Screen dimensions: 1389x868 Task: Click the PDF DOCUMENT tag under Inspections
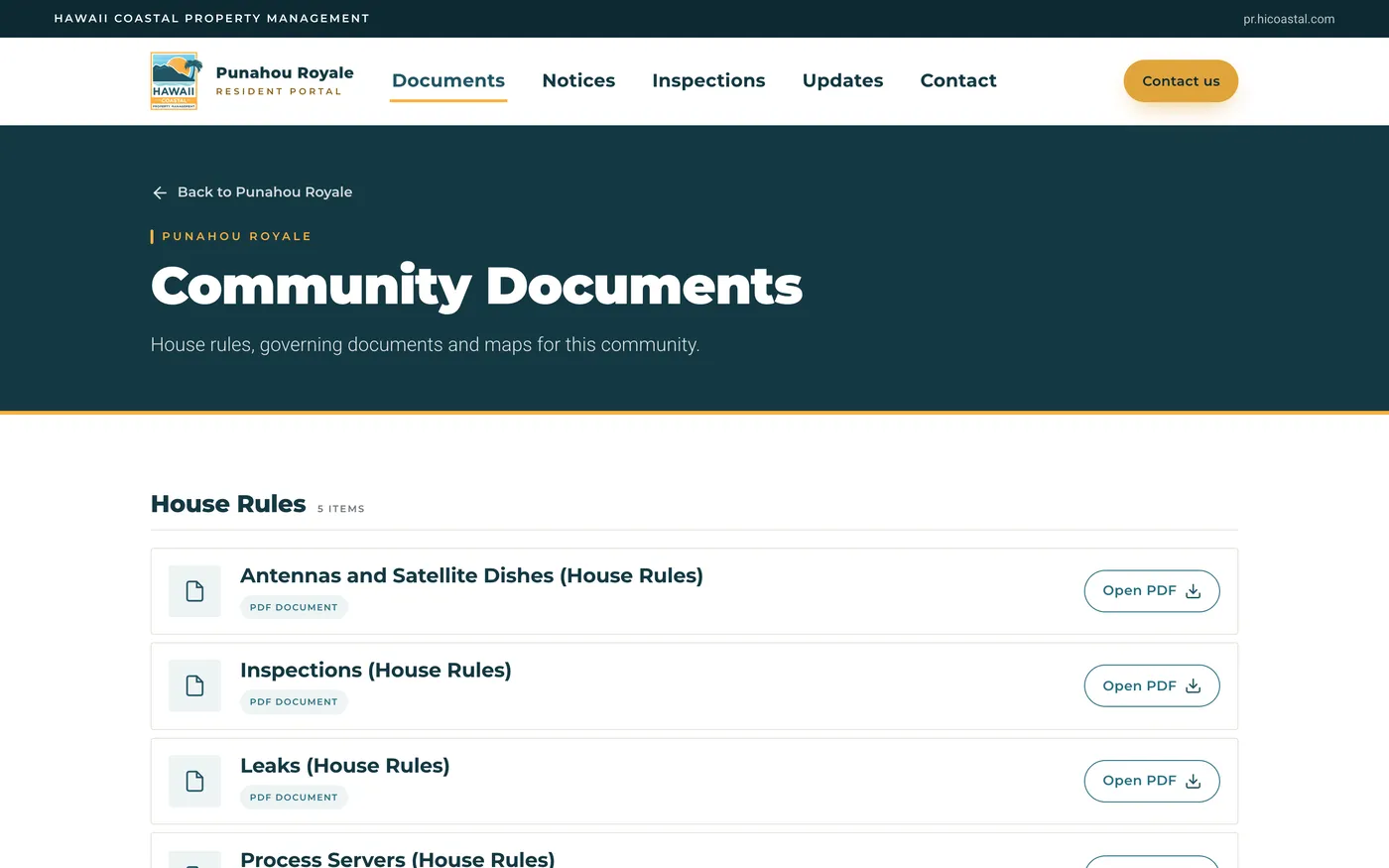294,702
